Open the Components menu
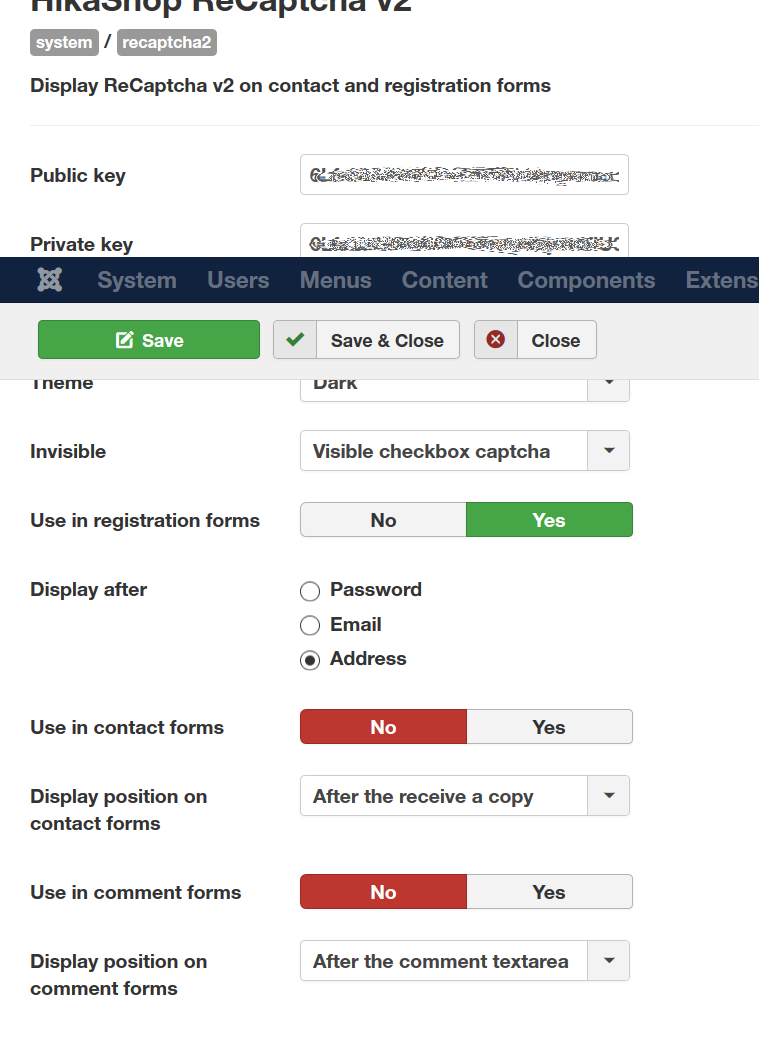This screenshot has height=1062, width=759. pos(586,280)
